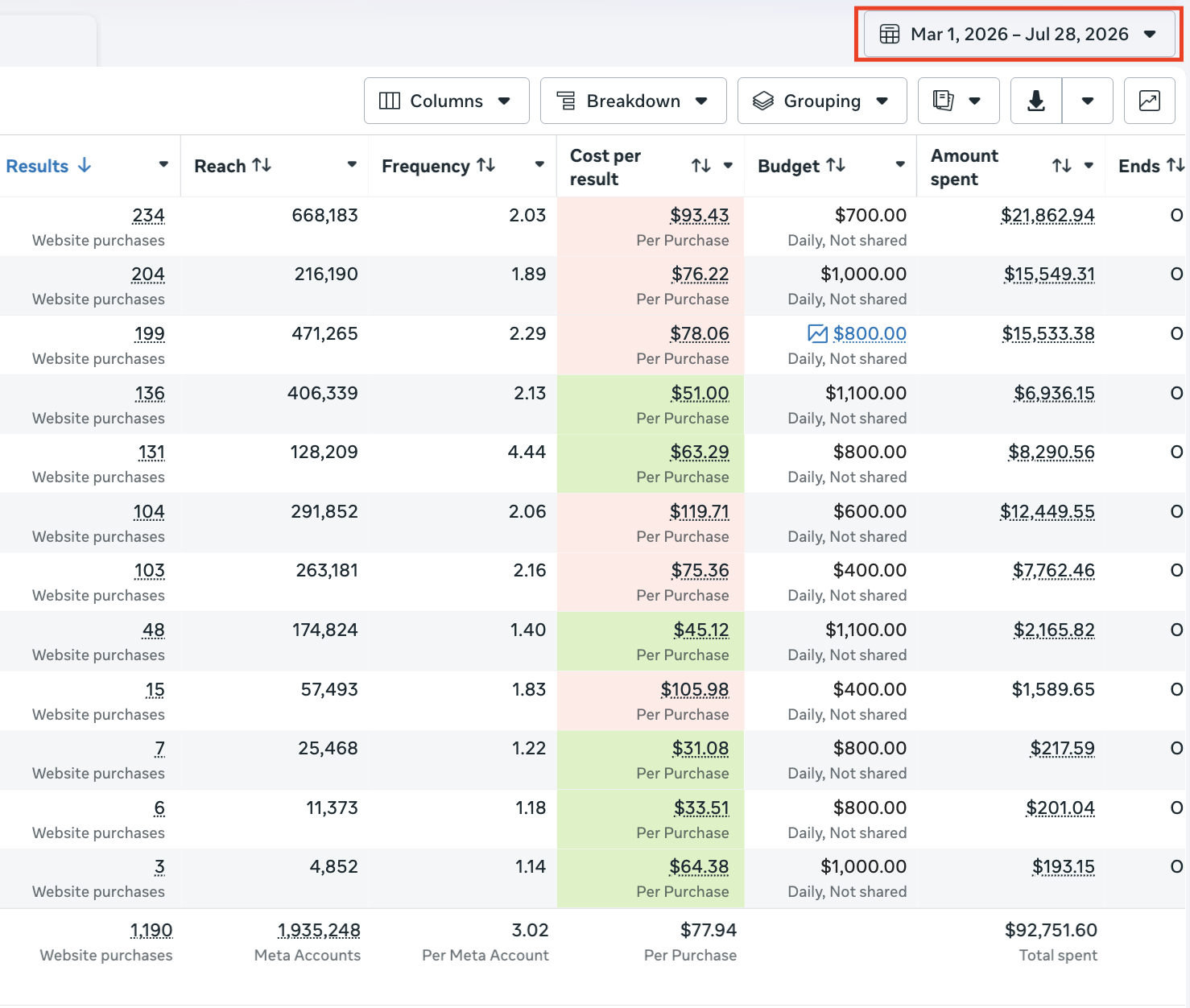Select frequency value 4.44
This screenshot has width=1190, height=1008.
coord(527,452)
